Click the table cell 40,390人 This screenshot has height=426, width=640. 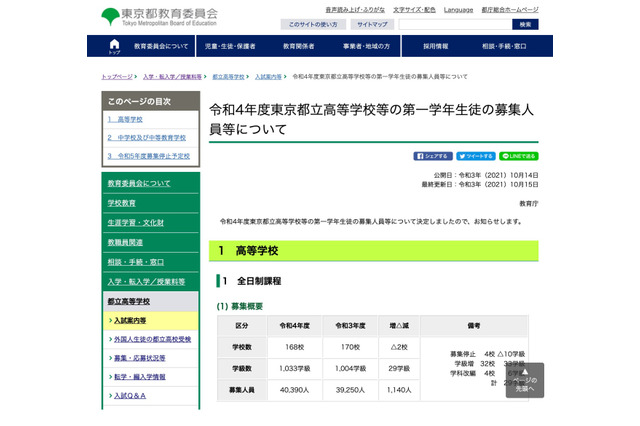click(295, 390)
